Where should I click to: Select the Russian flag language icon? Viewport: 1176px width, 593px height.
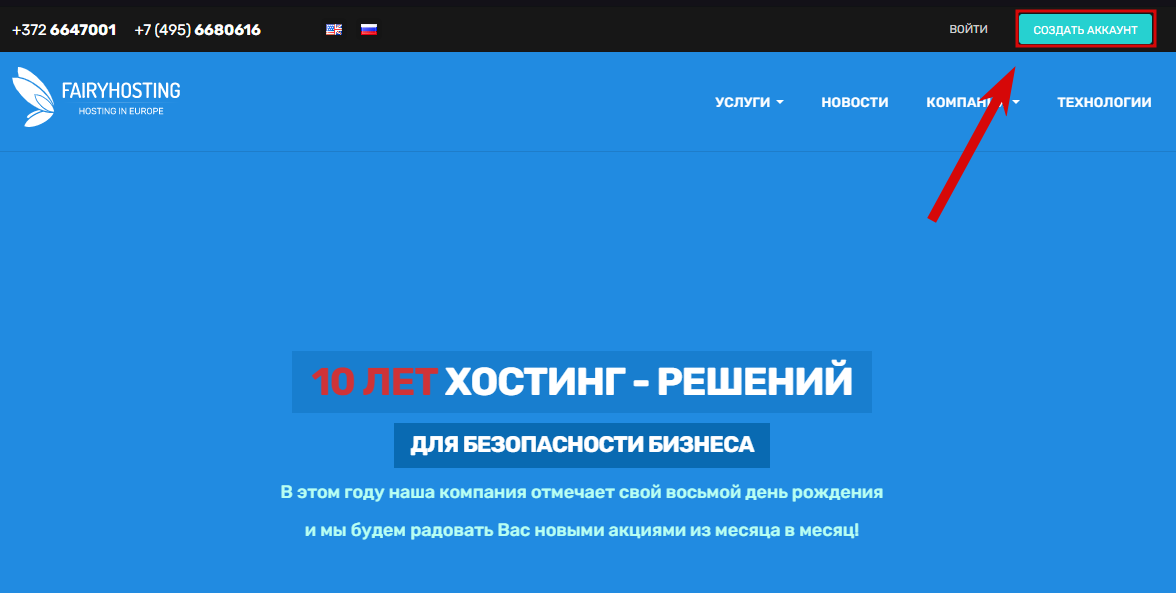click(x=369, y=30)
